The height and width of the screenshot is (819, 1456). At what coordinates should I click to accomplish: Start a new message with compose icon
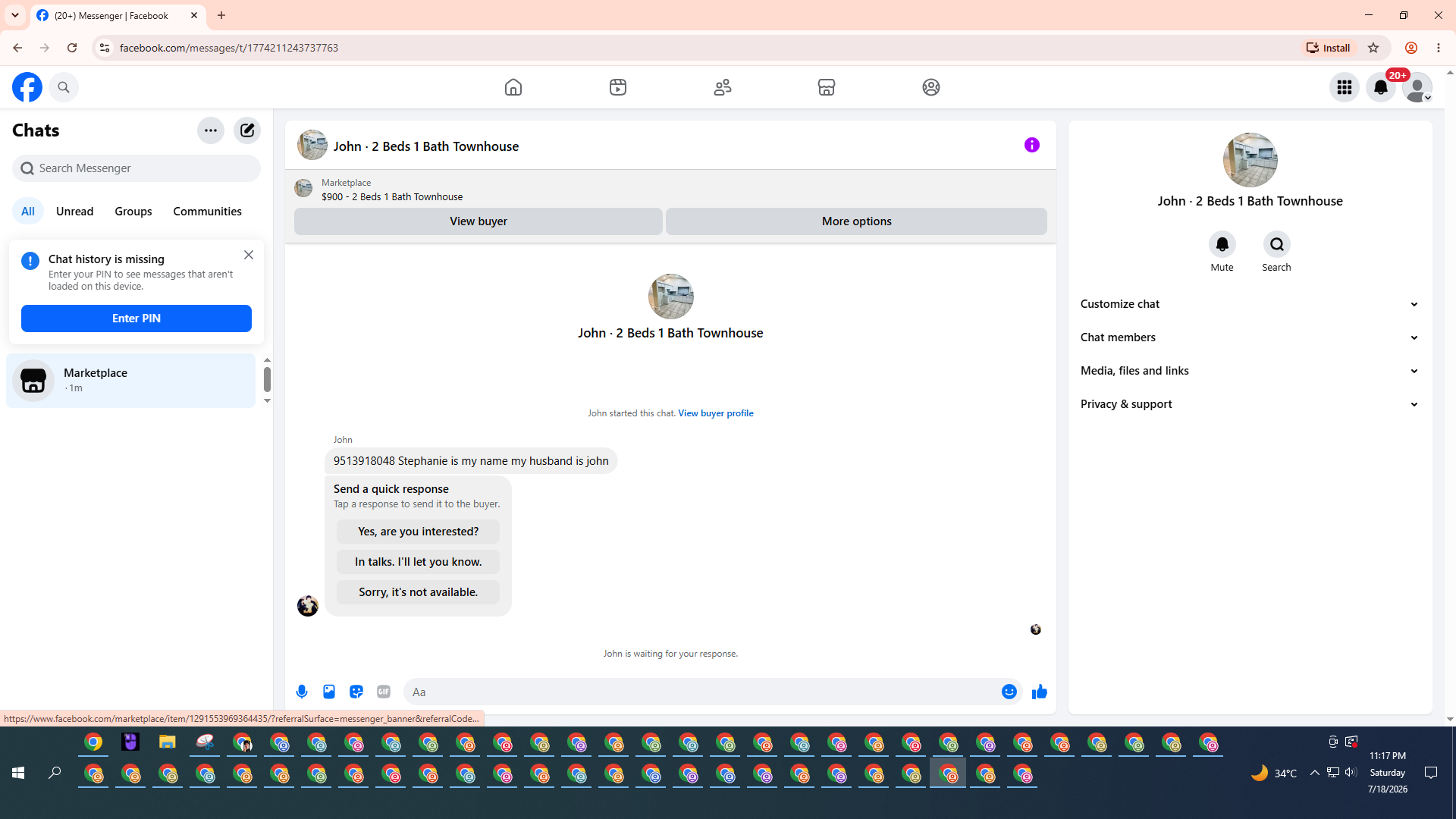(x=247, y=130)
